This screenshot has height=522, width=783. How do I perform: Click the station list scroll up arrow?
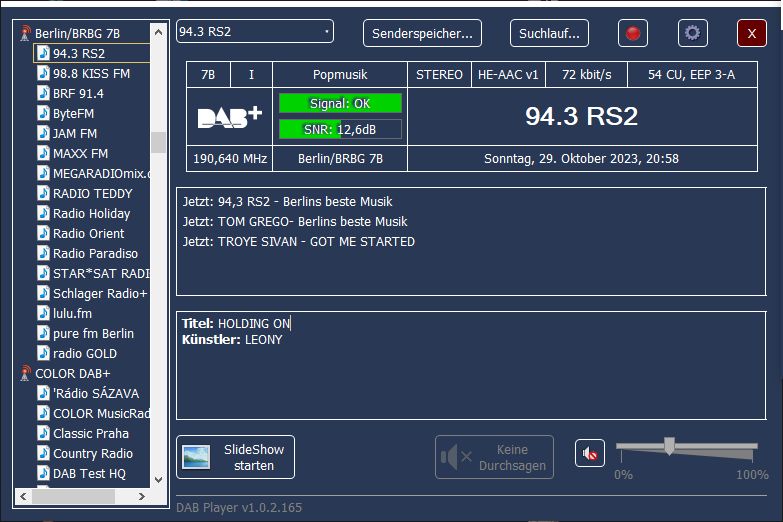159,32
